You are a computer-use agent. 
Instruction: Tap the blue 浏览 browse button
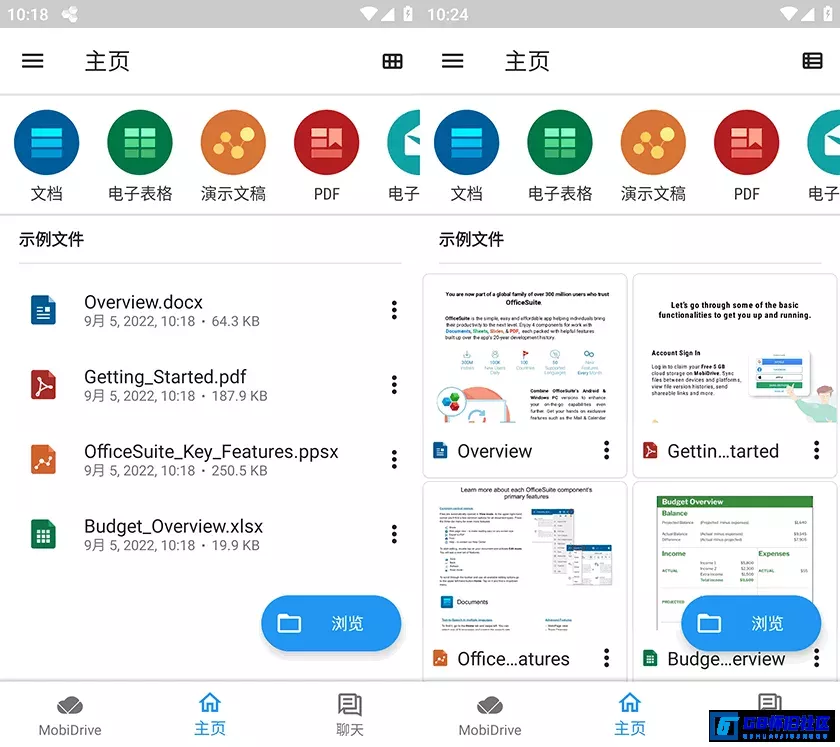tap(331, 623)
